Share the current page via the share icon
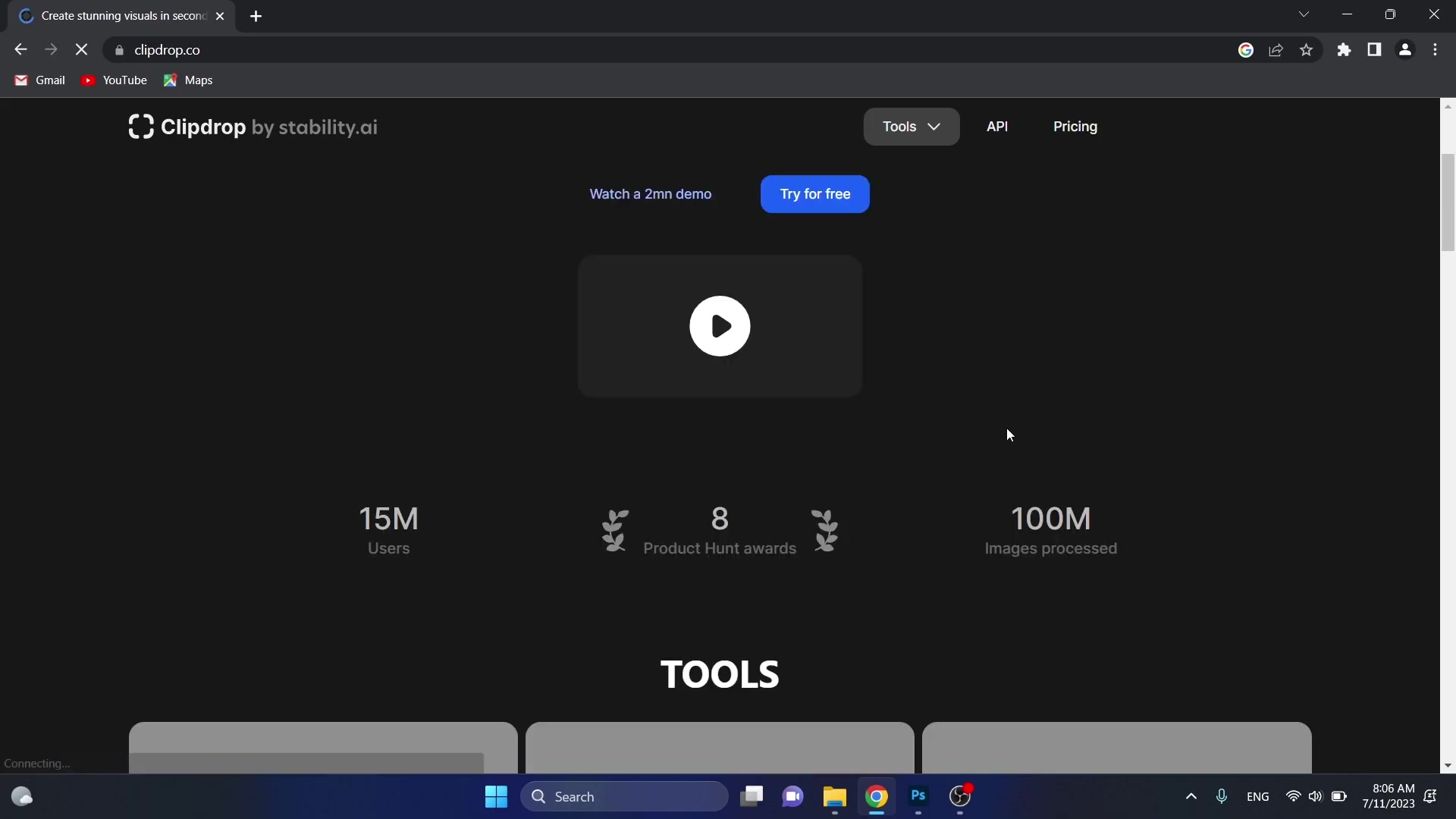Viewport: 1456px width, 819px height. 1276,49
